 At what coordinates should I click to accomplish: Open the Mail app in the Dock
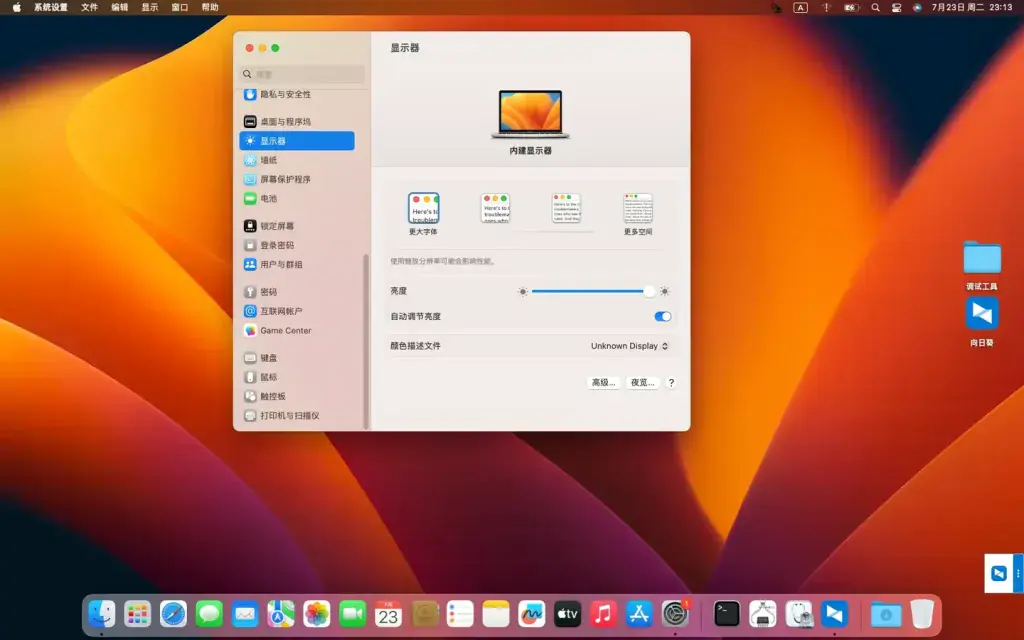[x=245, y=614]
